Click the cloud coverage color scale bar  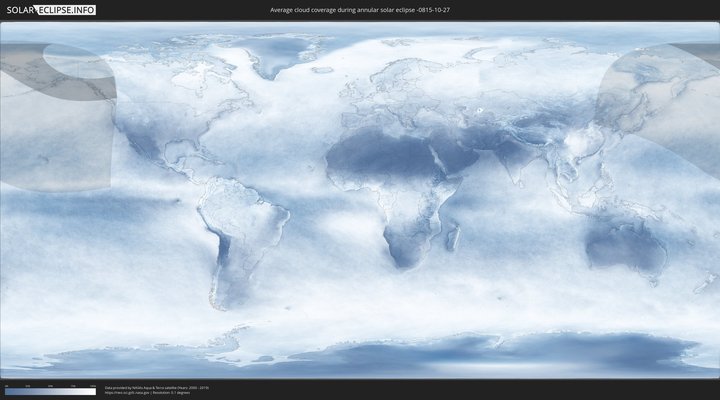[50, 392]
